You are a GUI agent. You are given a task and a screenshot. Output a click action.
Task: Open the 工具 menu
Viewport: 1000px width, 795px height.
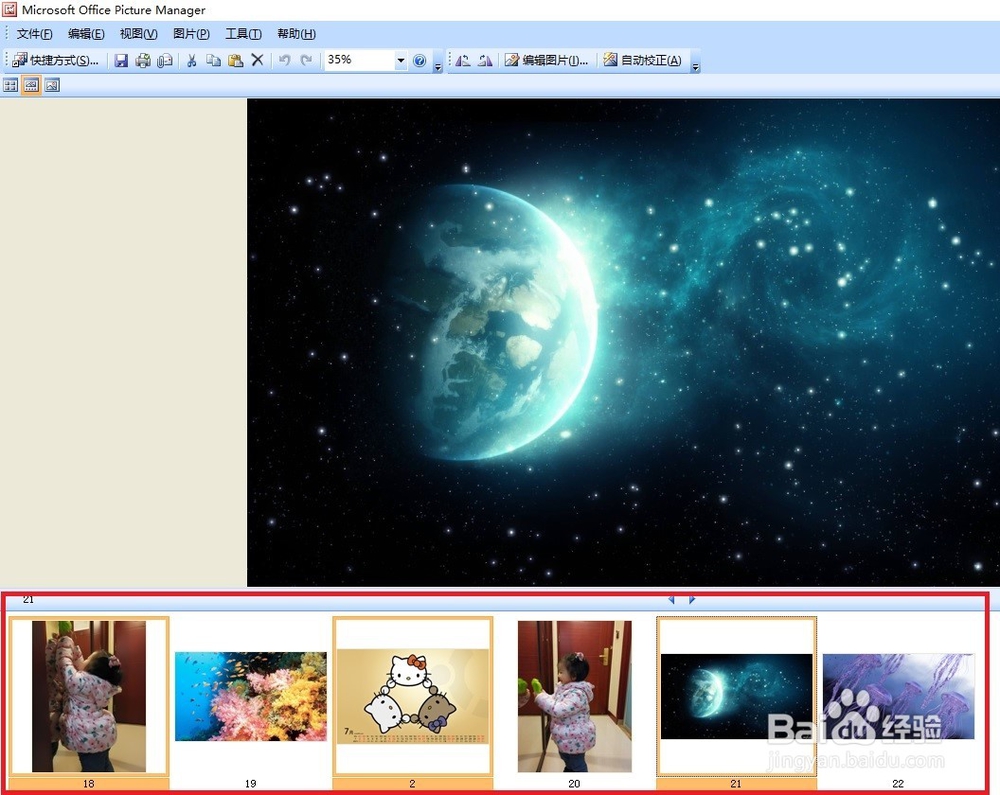tap(243, 33)
